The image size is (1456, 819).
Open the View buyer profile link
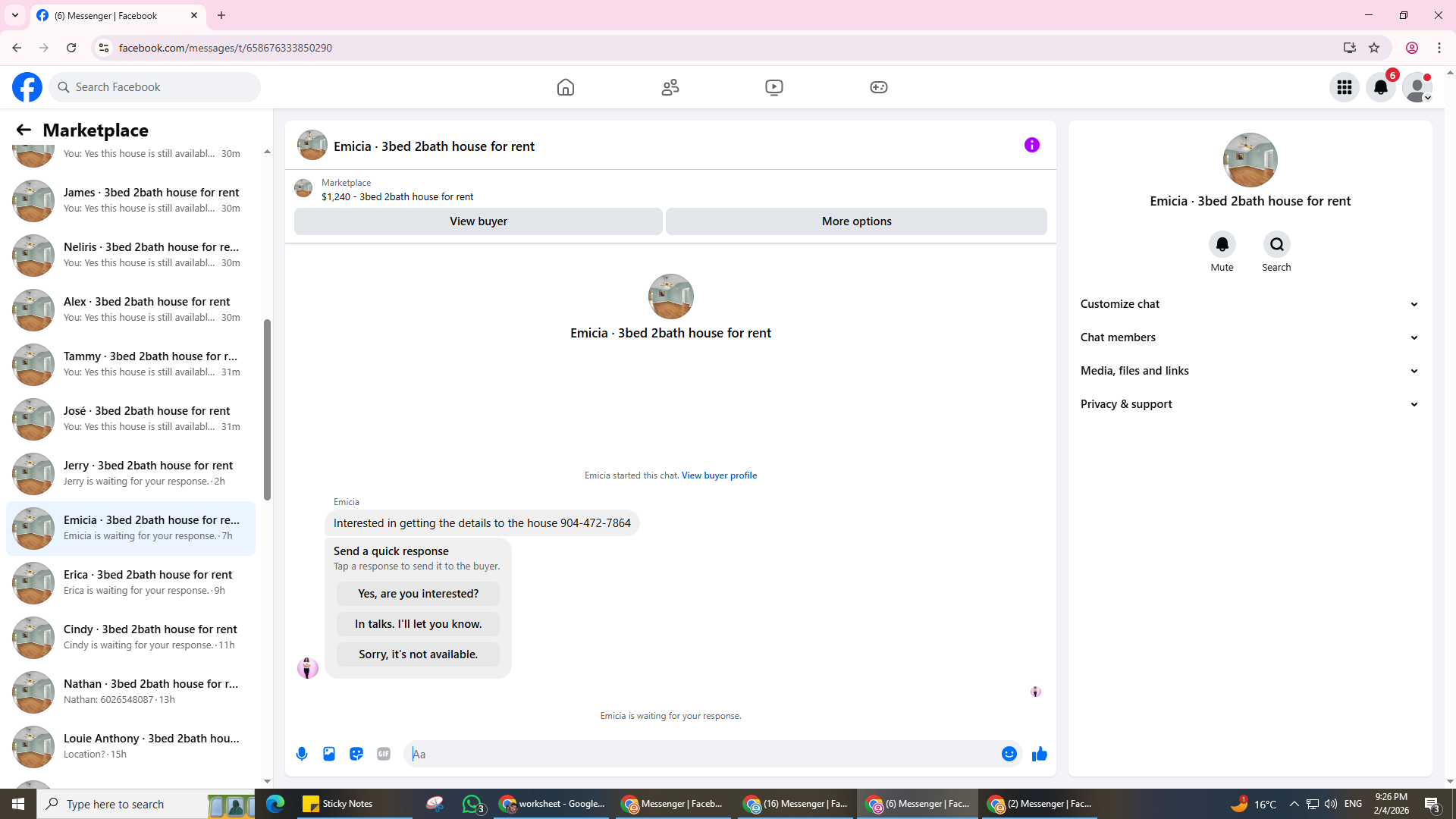[x=718, y=475]
